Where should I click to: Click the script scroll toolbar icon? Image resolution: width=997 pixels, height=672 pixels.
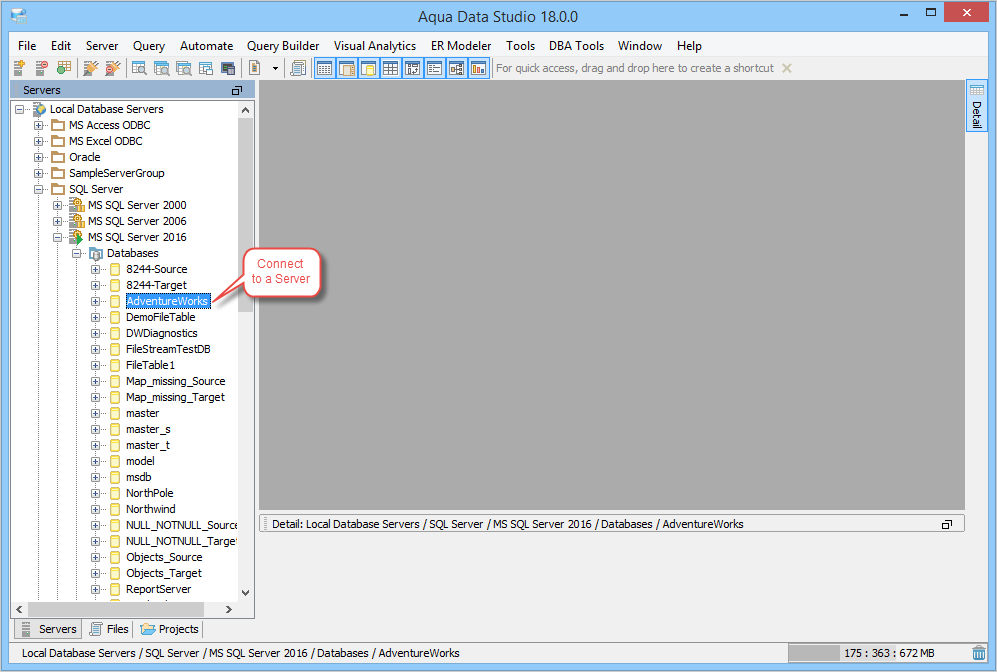[298, 68]
